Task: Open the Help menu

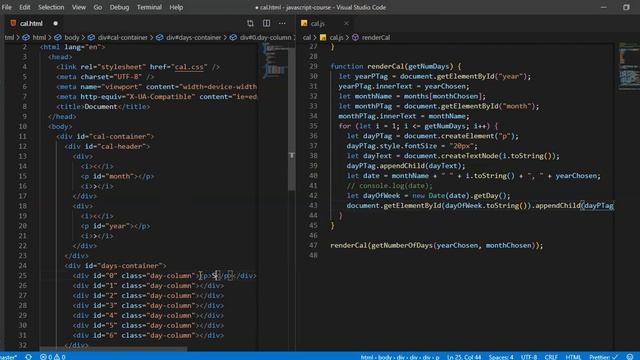Action: point(176,7)
